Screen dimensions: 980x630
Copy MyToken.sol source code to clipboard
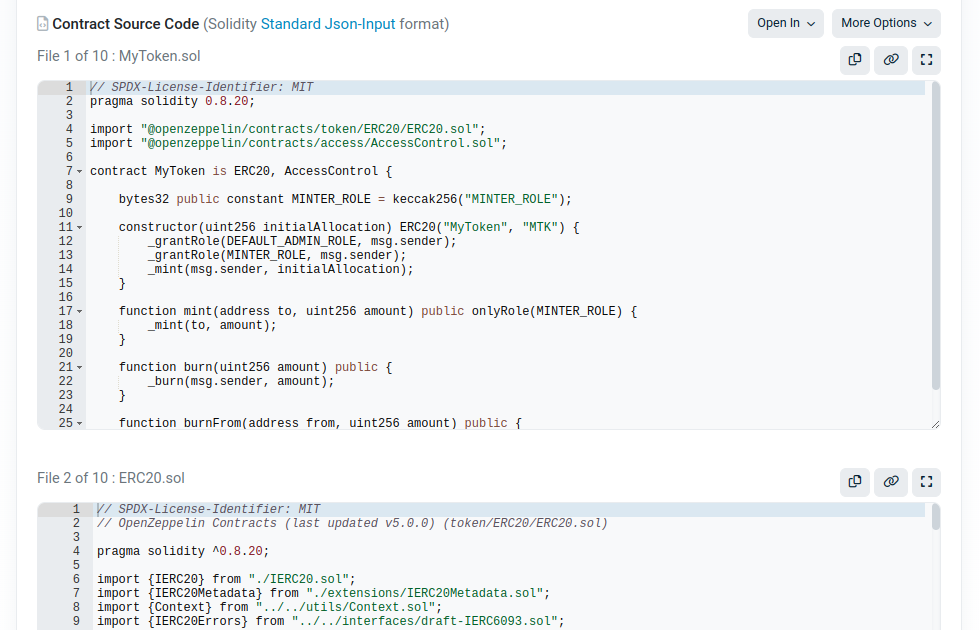[855, 60]
